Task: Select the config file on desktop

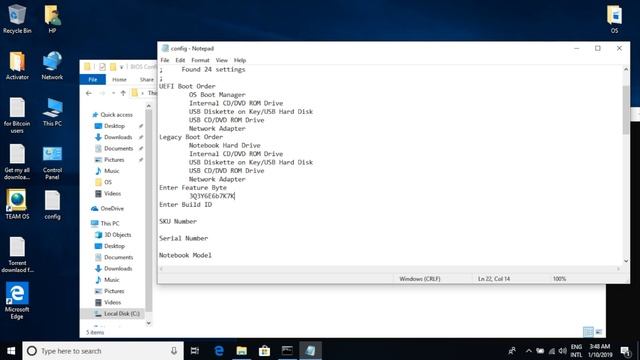Action: (52, 205)
